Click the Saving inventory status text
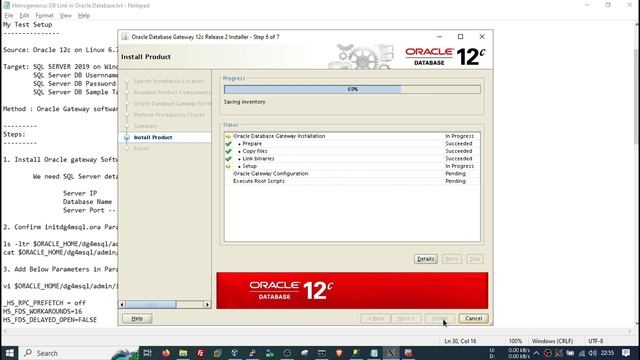640x360 pixels. pyautogui.click(x=244, y=102)
